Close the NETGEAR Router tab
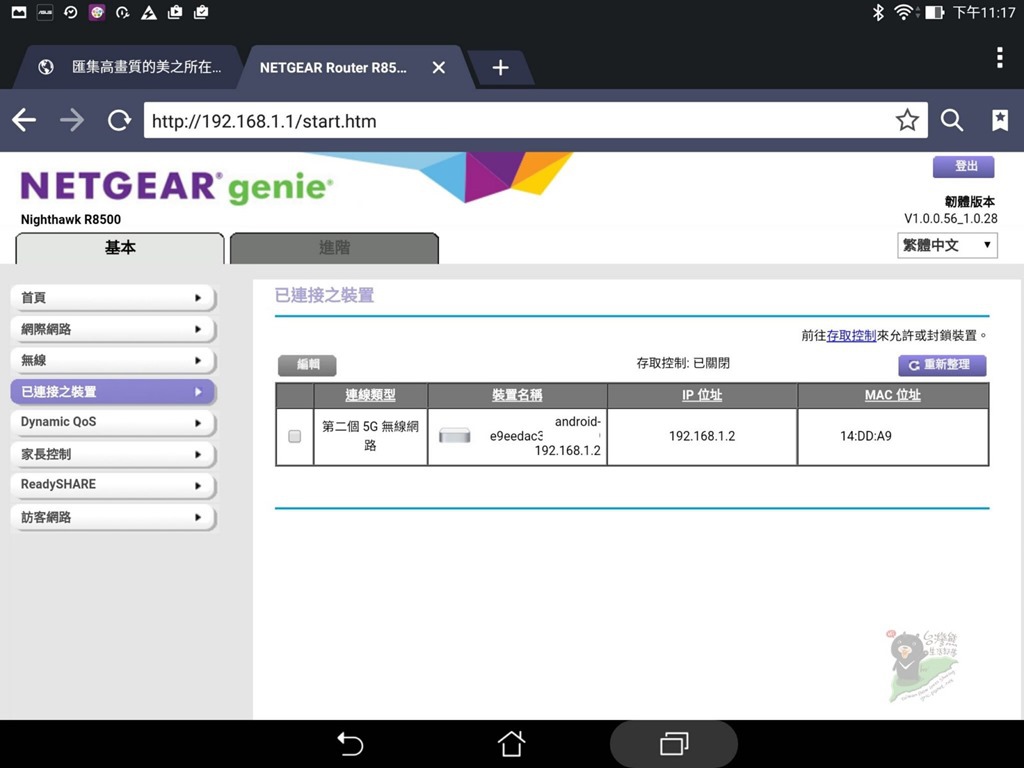The height and width of the screenshot is (768, 1024). (439, 67)
